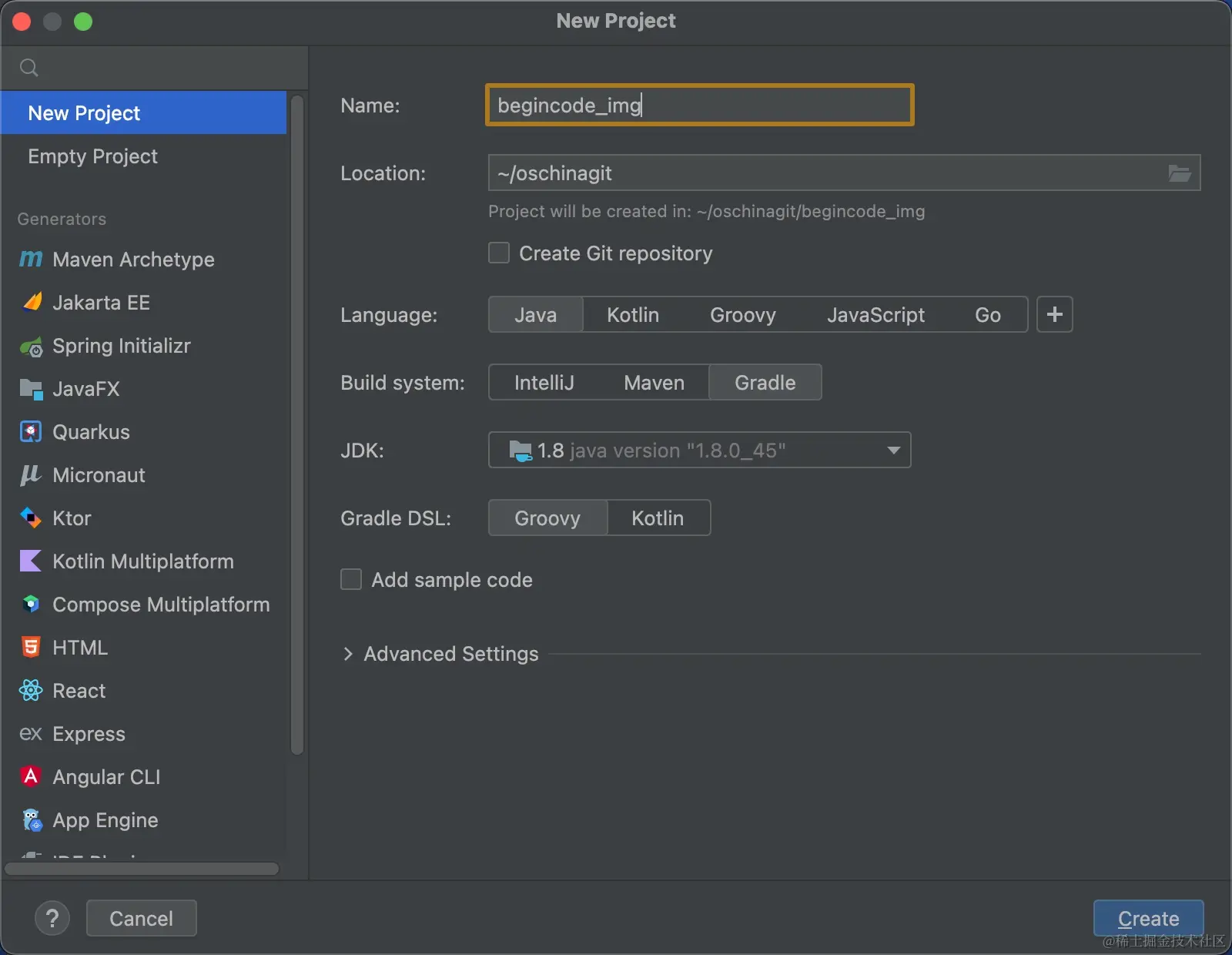
Task: Click the plus button for more languages
Action: [1054, 315]
